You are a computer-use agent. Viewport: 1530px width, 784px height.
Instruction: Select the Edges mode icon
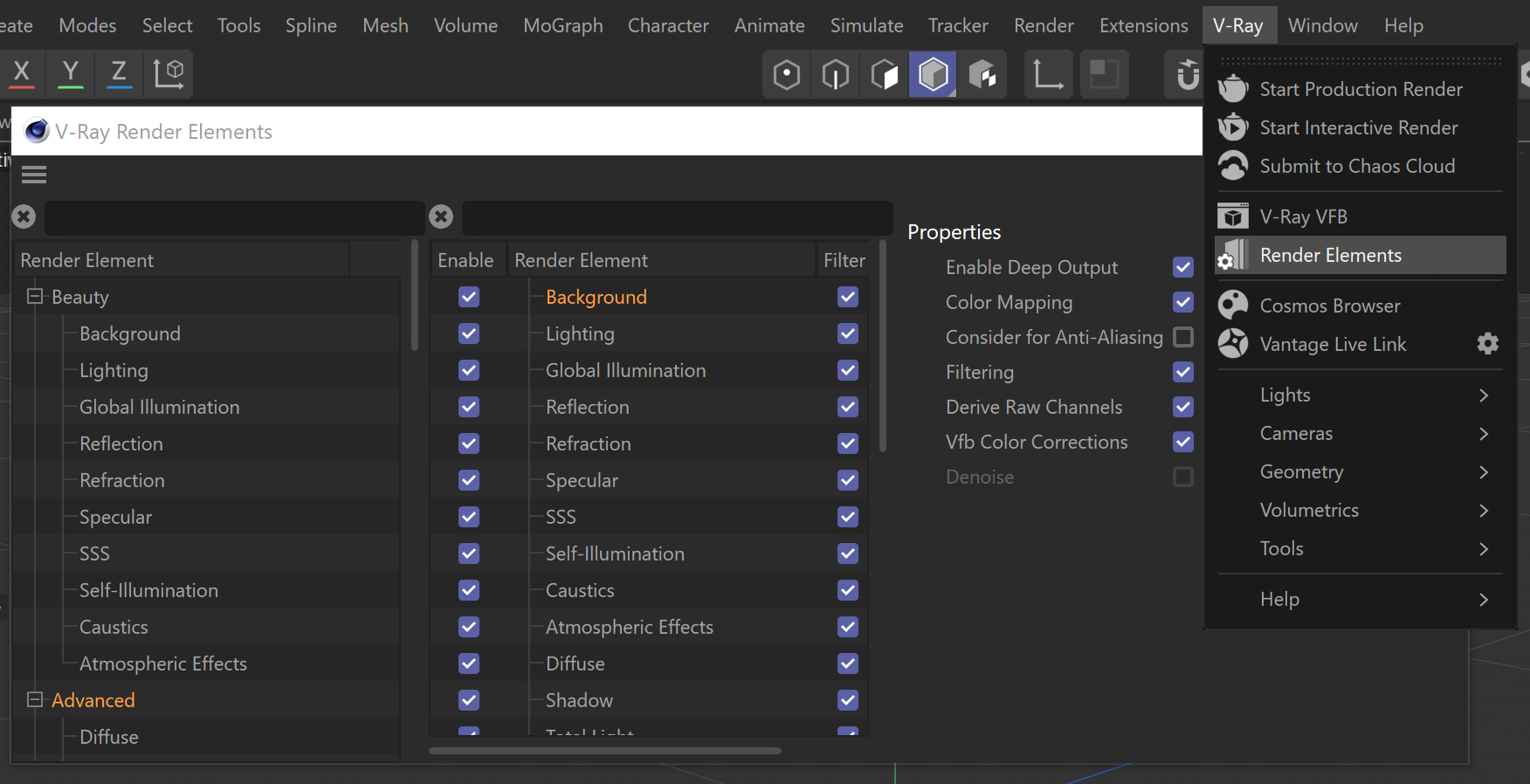[835, 74]
